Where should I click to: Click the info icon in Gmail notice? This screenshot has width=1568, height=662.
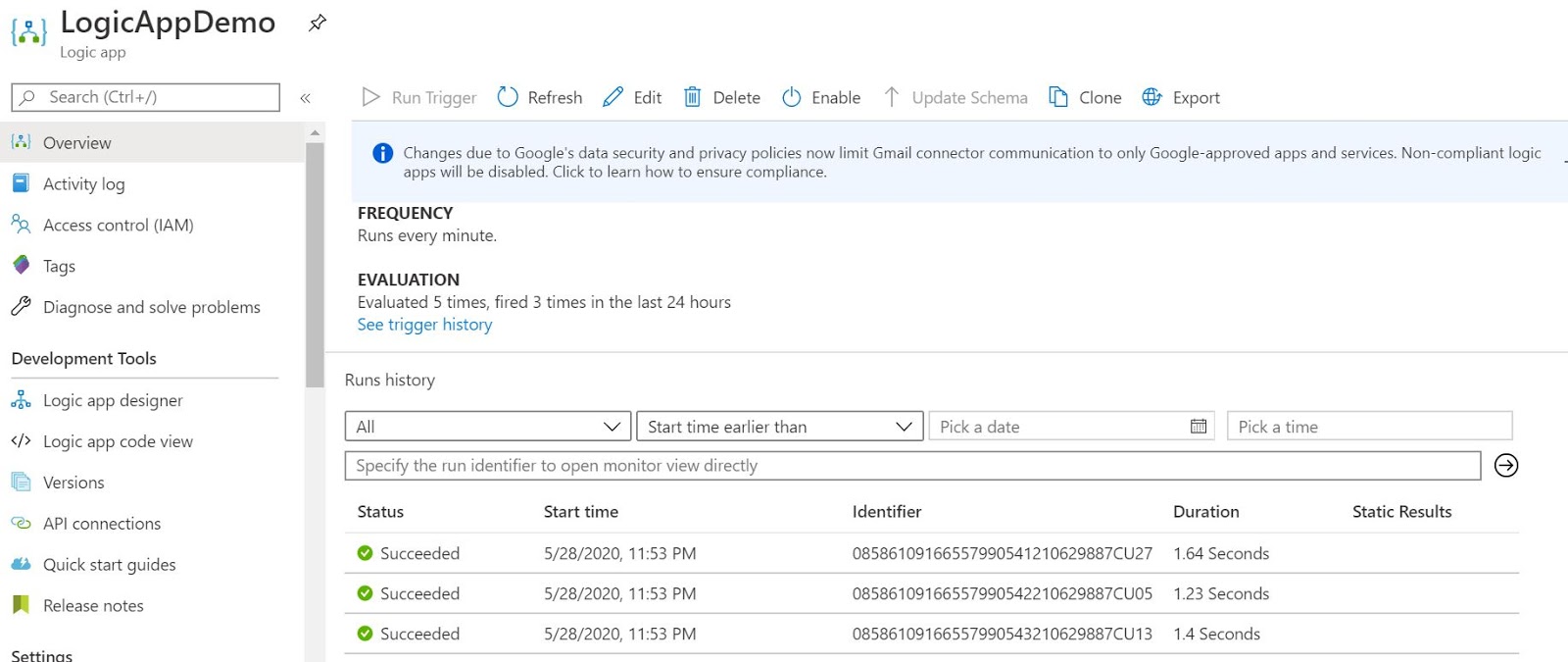pos(382,153)
